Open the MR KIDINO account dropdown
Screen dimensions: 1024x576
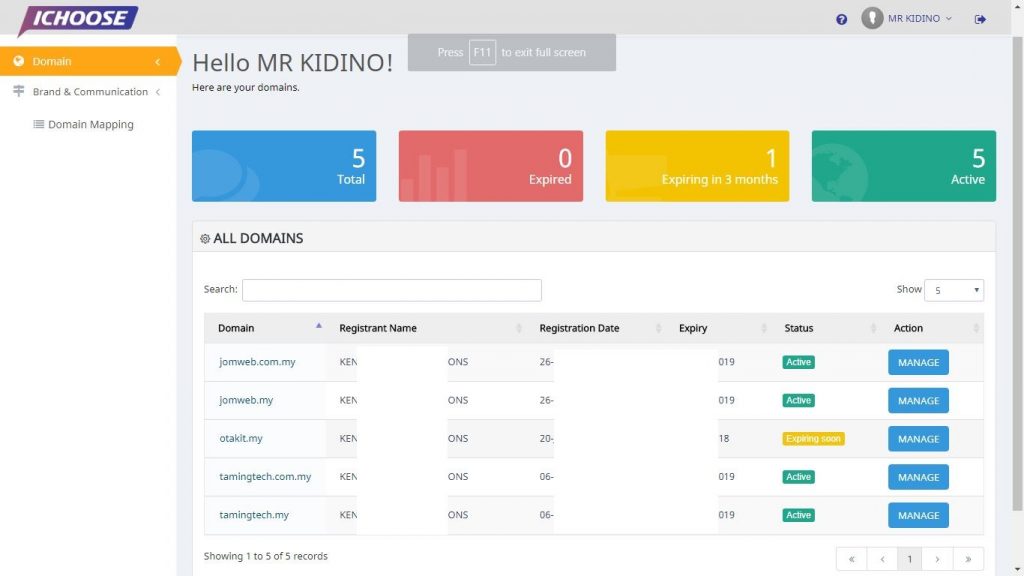point(913,18)
